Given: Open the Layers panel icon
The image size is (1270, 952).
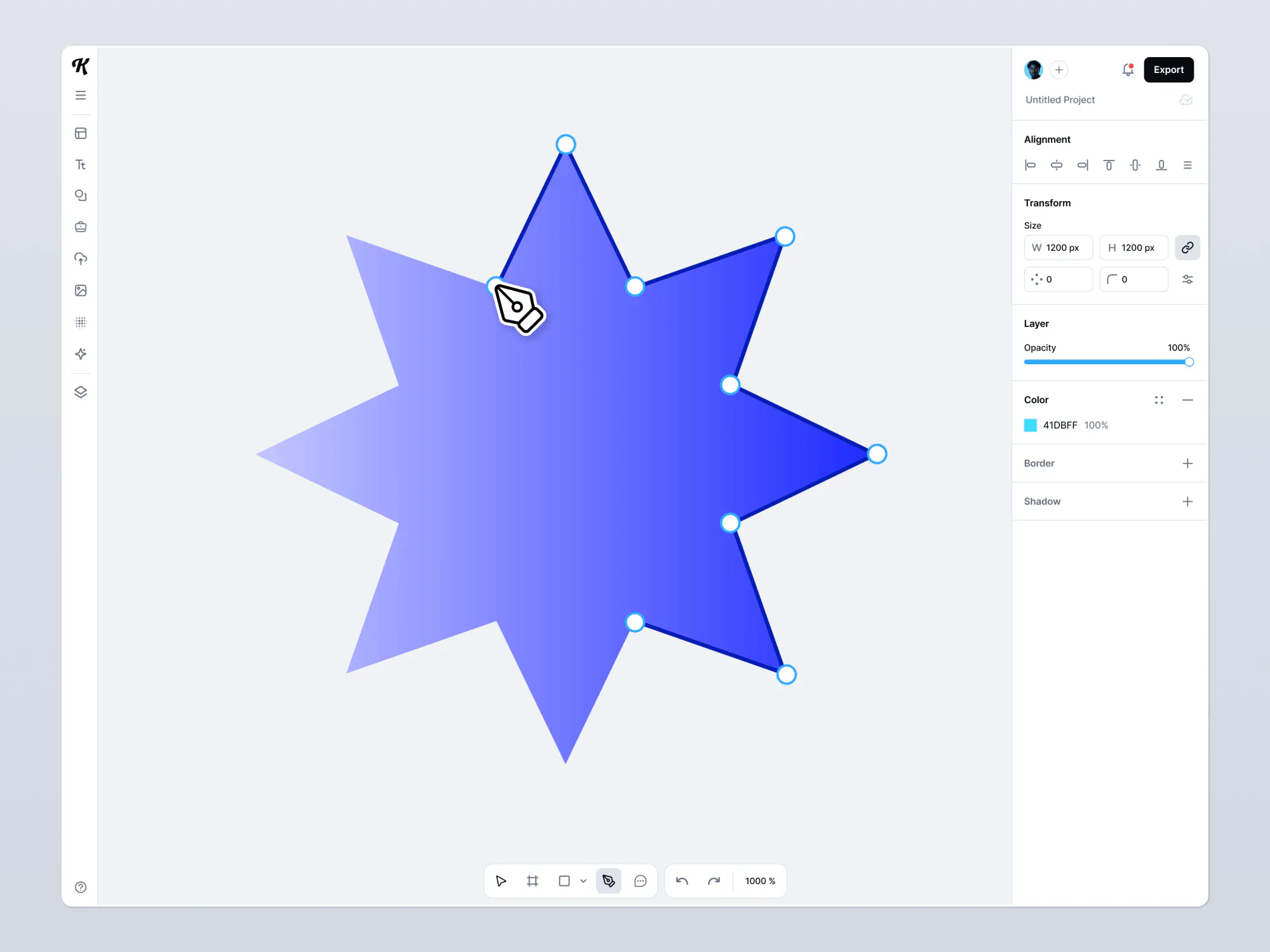Looking at the screenshot, I should 81,392.
